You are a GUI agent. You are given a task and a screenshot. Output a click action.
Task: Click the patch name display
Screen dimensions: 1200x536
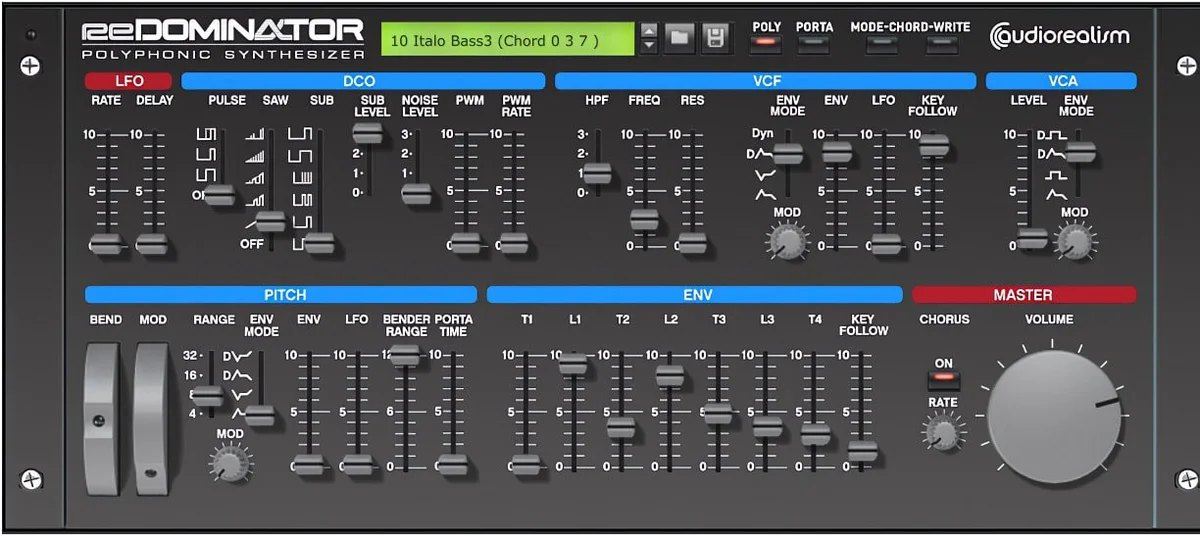[508, 40]
